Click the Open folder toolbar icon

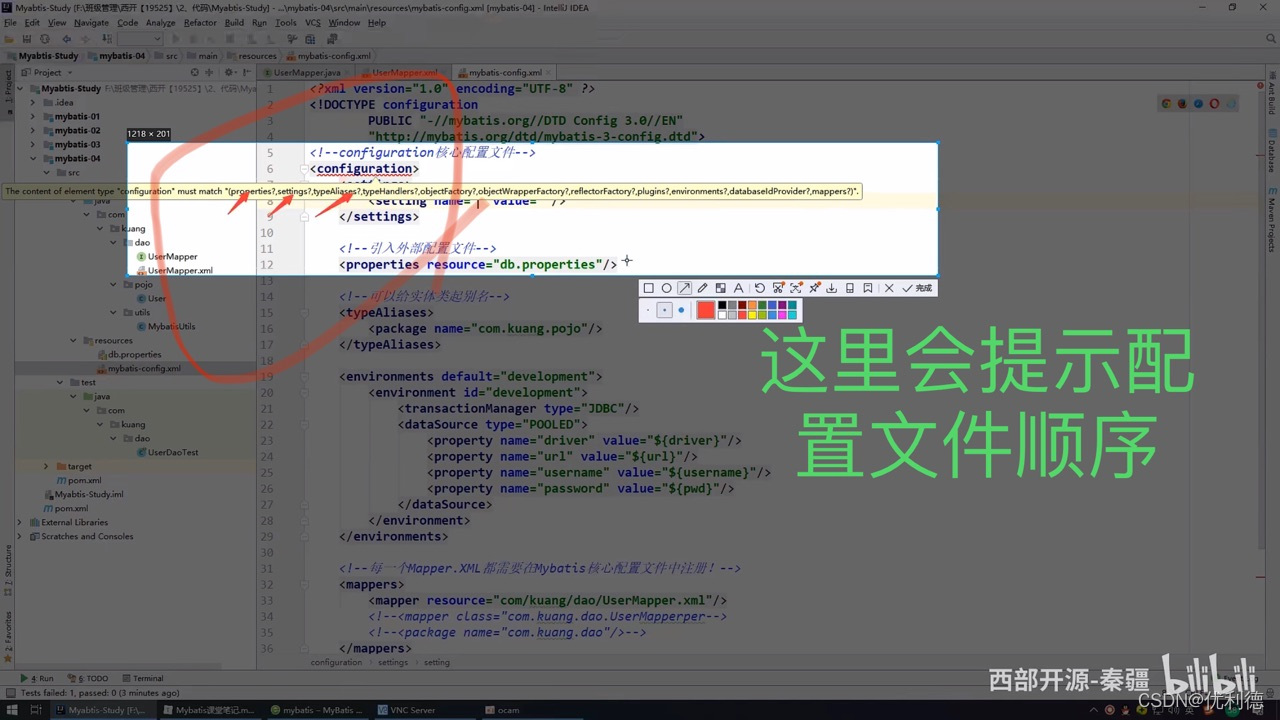coord(9,39)
